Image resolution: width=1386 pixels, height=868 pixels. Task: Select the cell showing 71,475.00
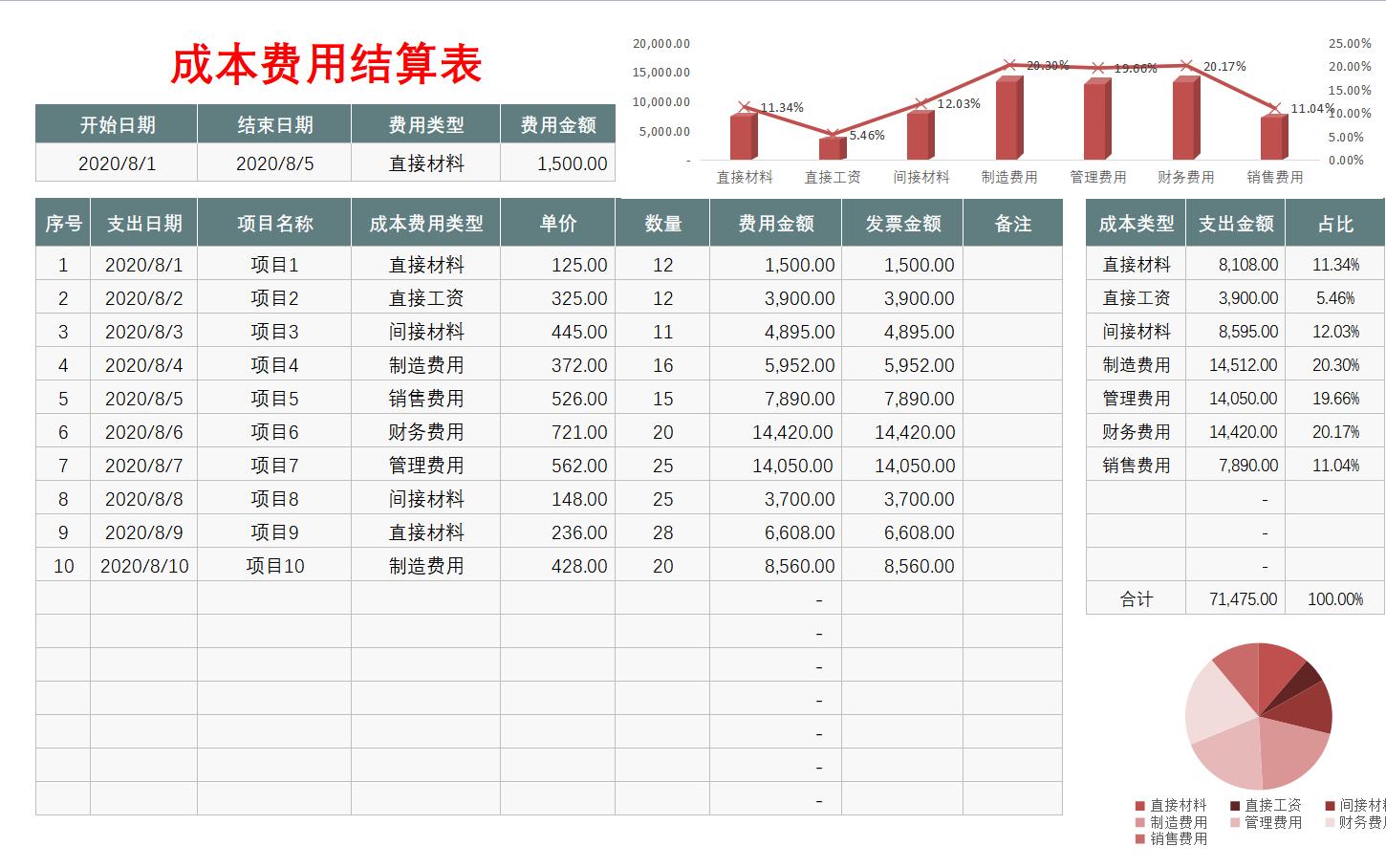[1243, 598]
